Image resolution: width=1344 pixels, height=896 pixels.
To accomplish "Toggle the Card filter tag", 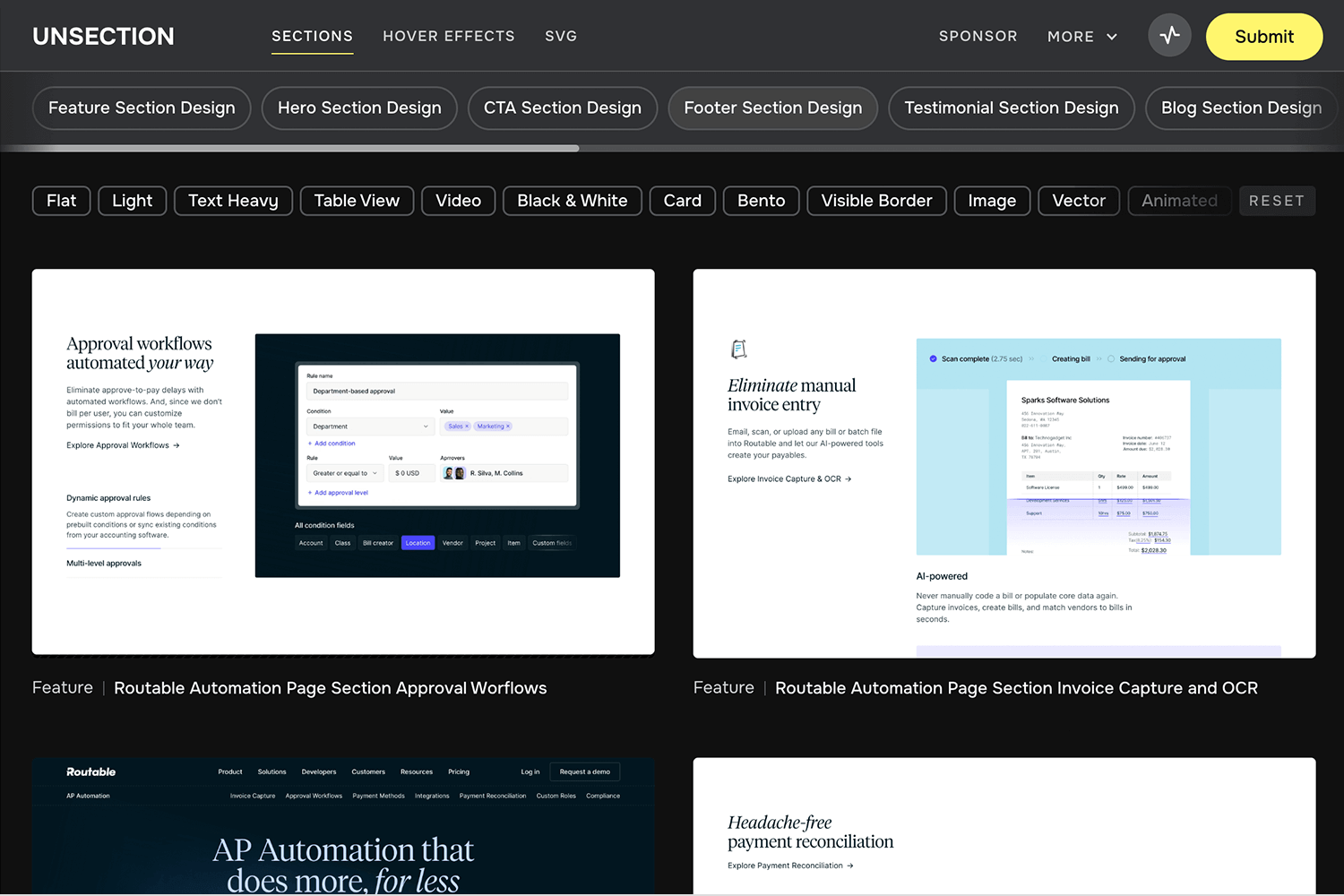I will [682, 201].
